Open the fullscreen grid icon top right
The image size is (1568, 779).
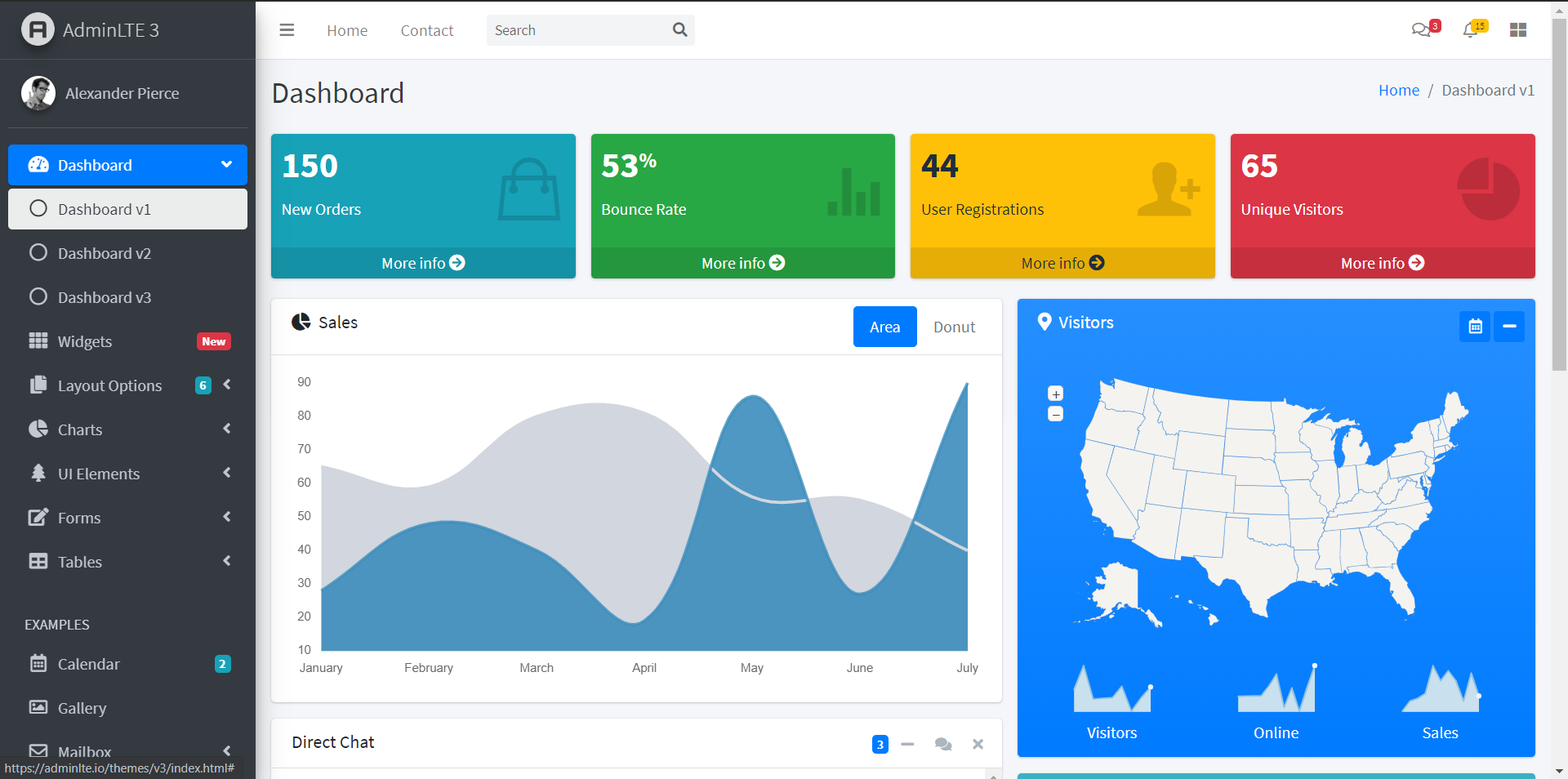(x=1519, y=29)
